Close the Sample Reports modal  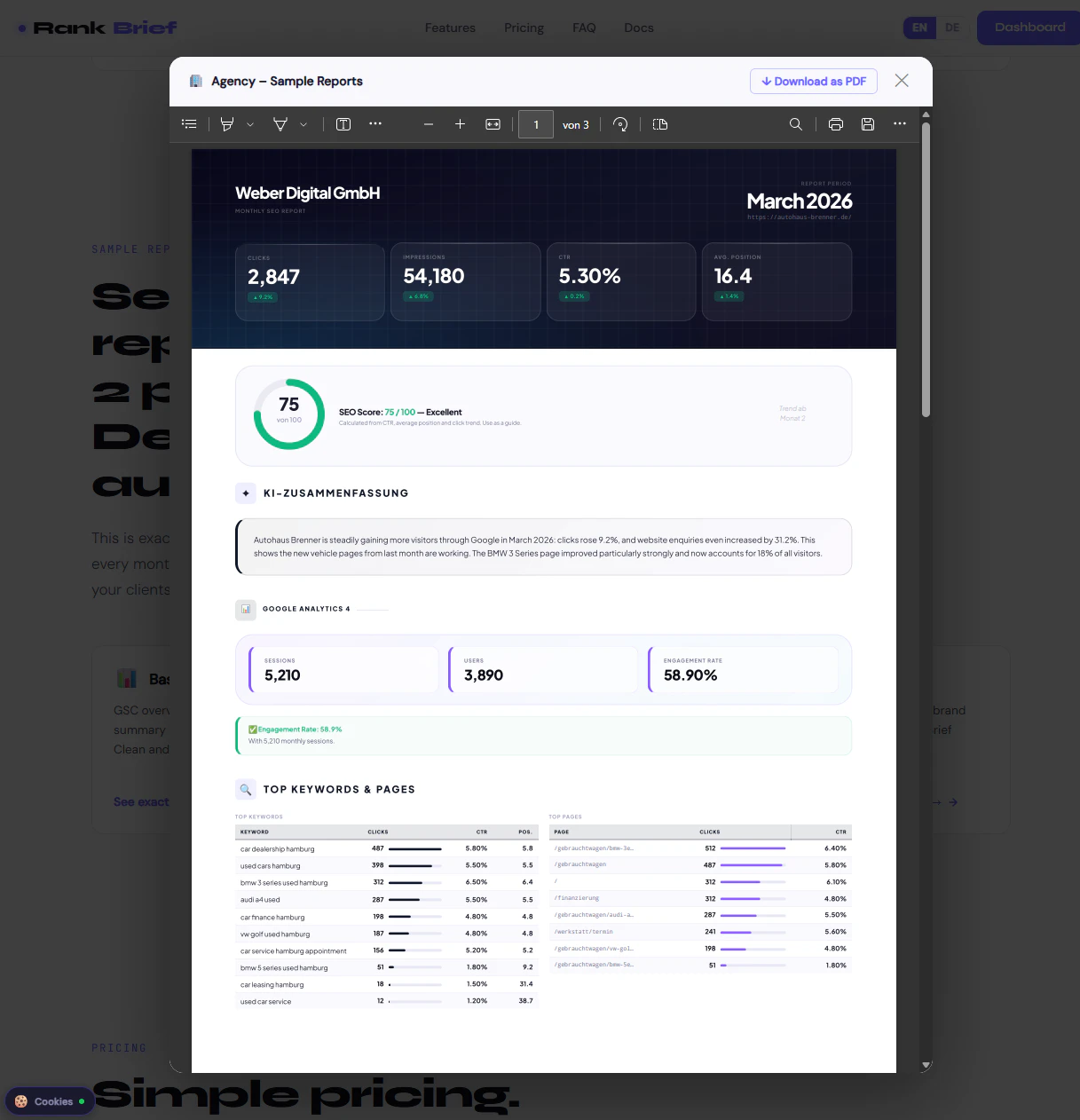902,81
